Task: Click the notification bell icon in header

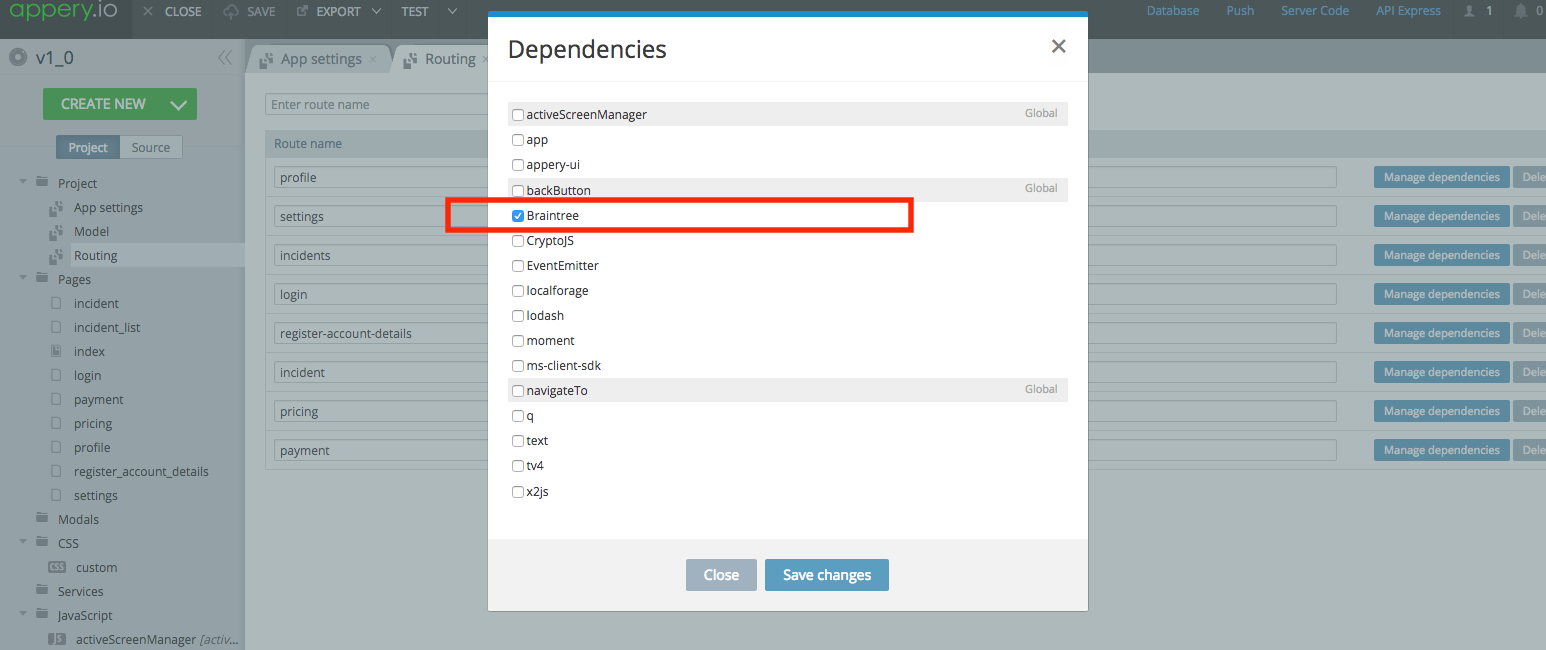Action: 1521,11
